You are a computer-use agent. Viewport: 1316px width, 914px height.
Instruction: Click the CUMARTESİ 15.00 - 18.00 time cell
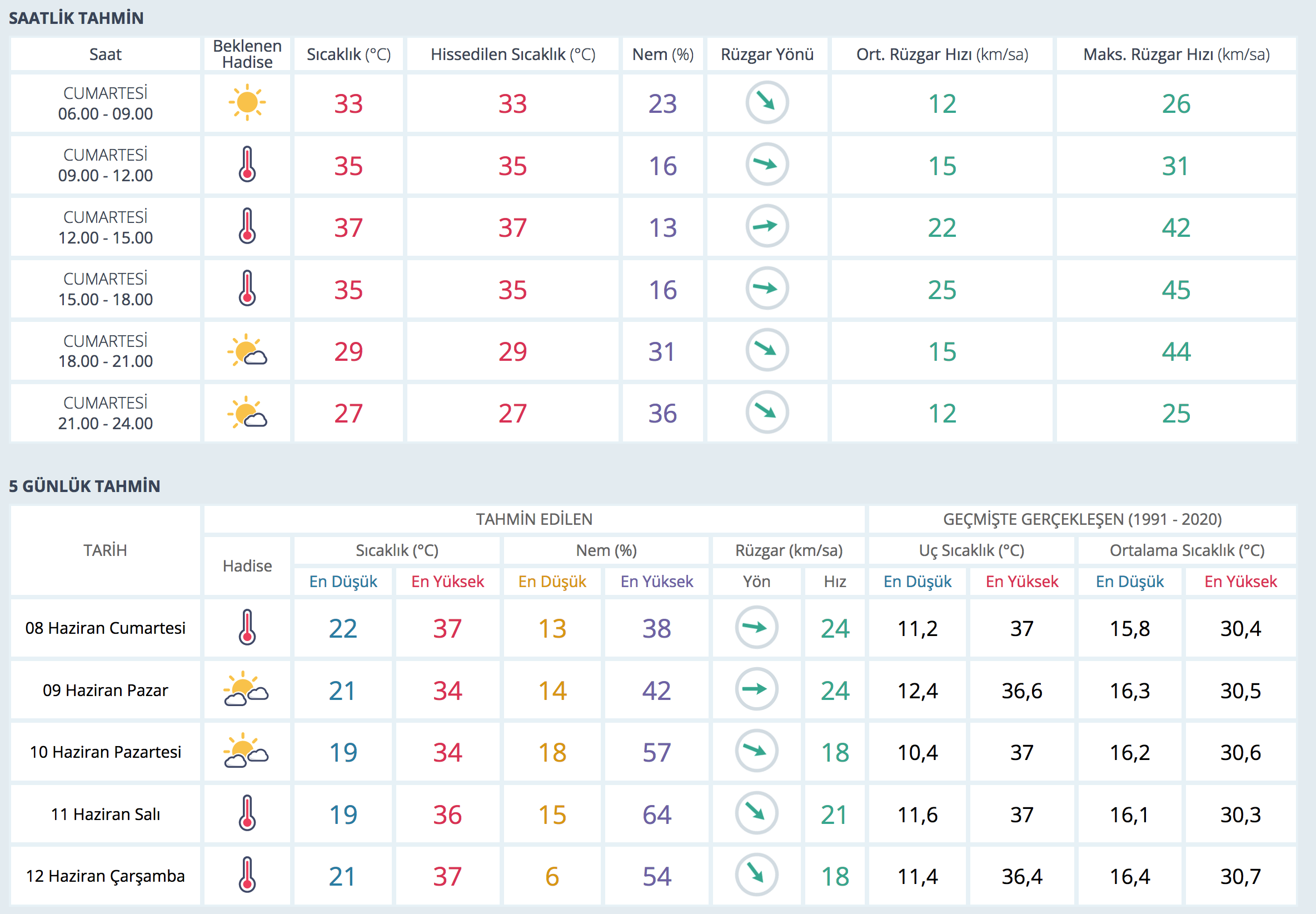(x=106, y=289)
